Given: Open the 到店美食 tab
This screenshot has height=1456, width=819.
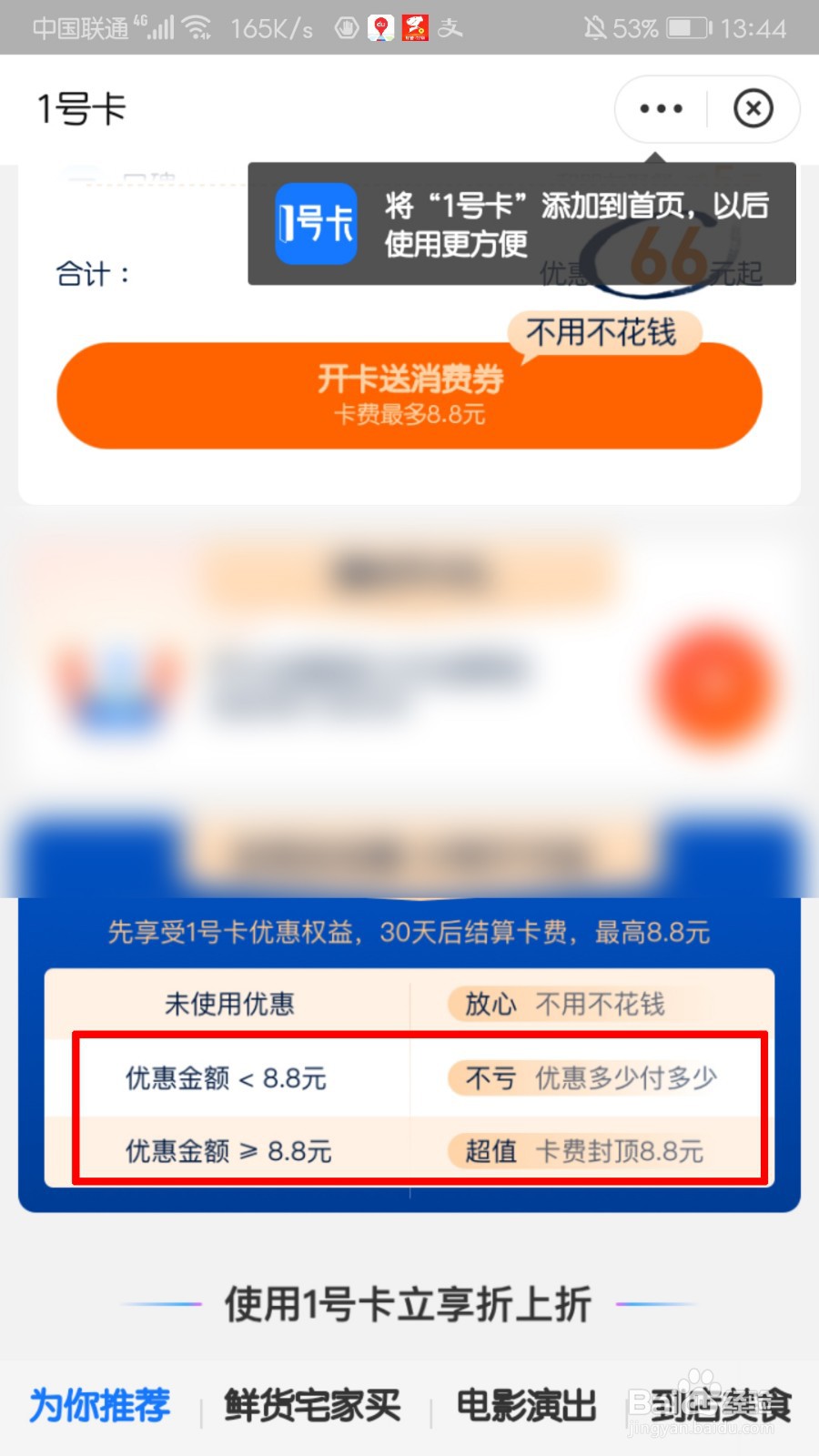Looking at the screenshot, I should 721,1406.
